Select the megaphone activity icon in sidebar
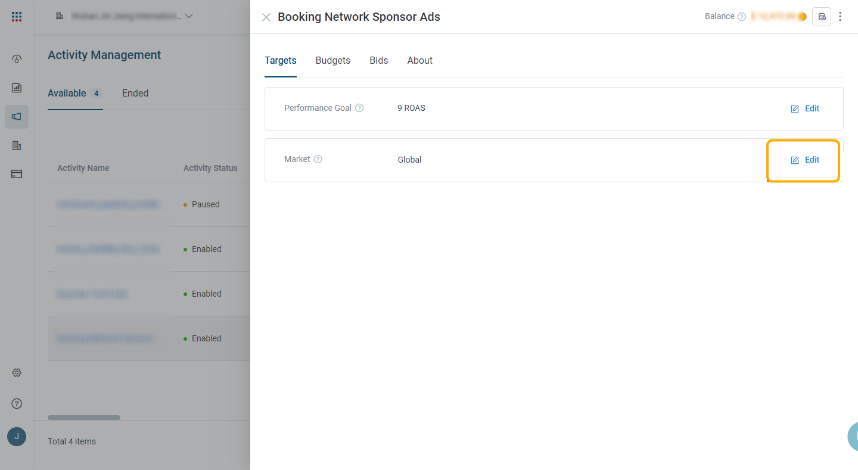858x470 pixels. (16, 117)
